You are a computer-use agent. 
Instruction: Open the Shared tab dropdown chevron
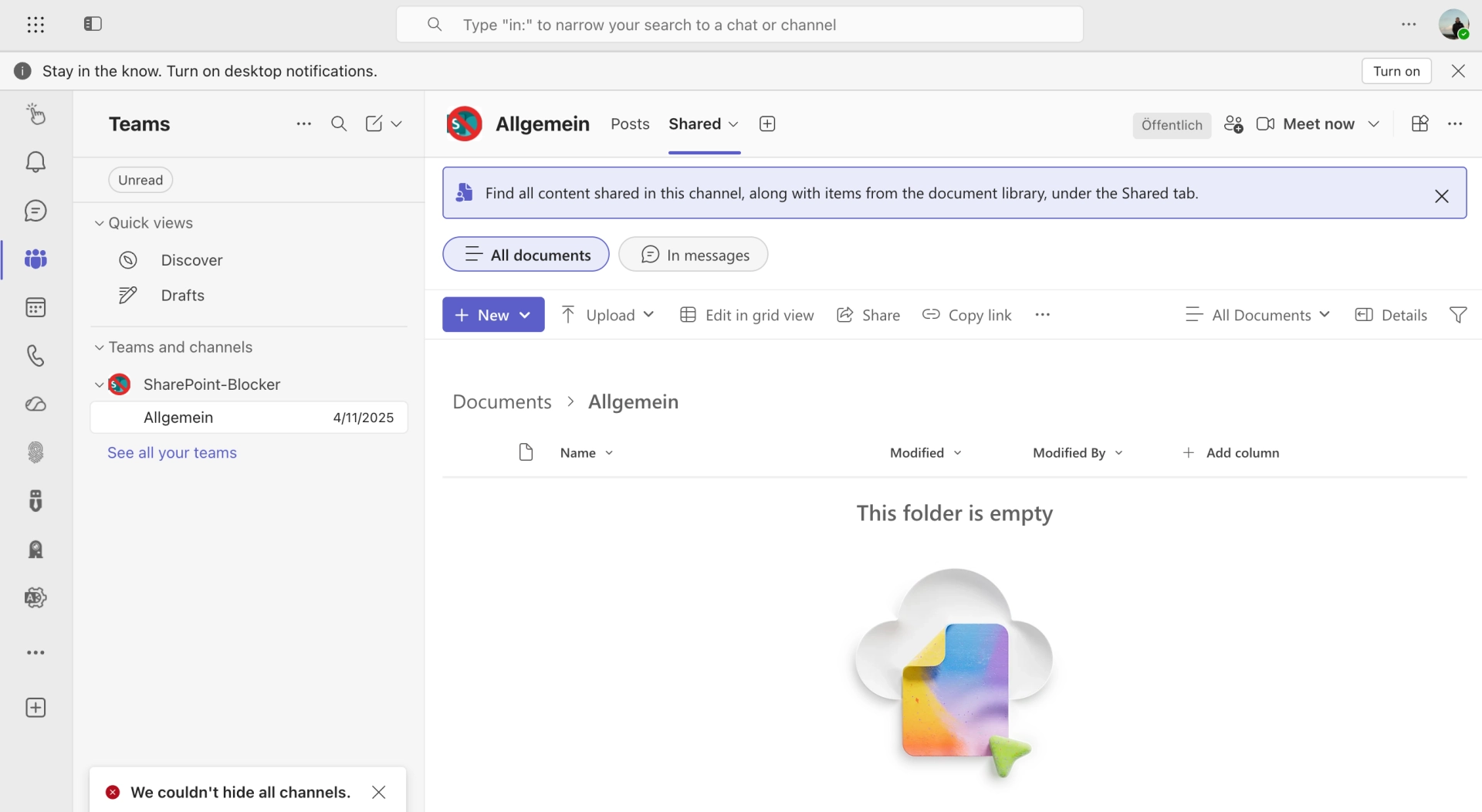(733, 124)
